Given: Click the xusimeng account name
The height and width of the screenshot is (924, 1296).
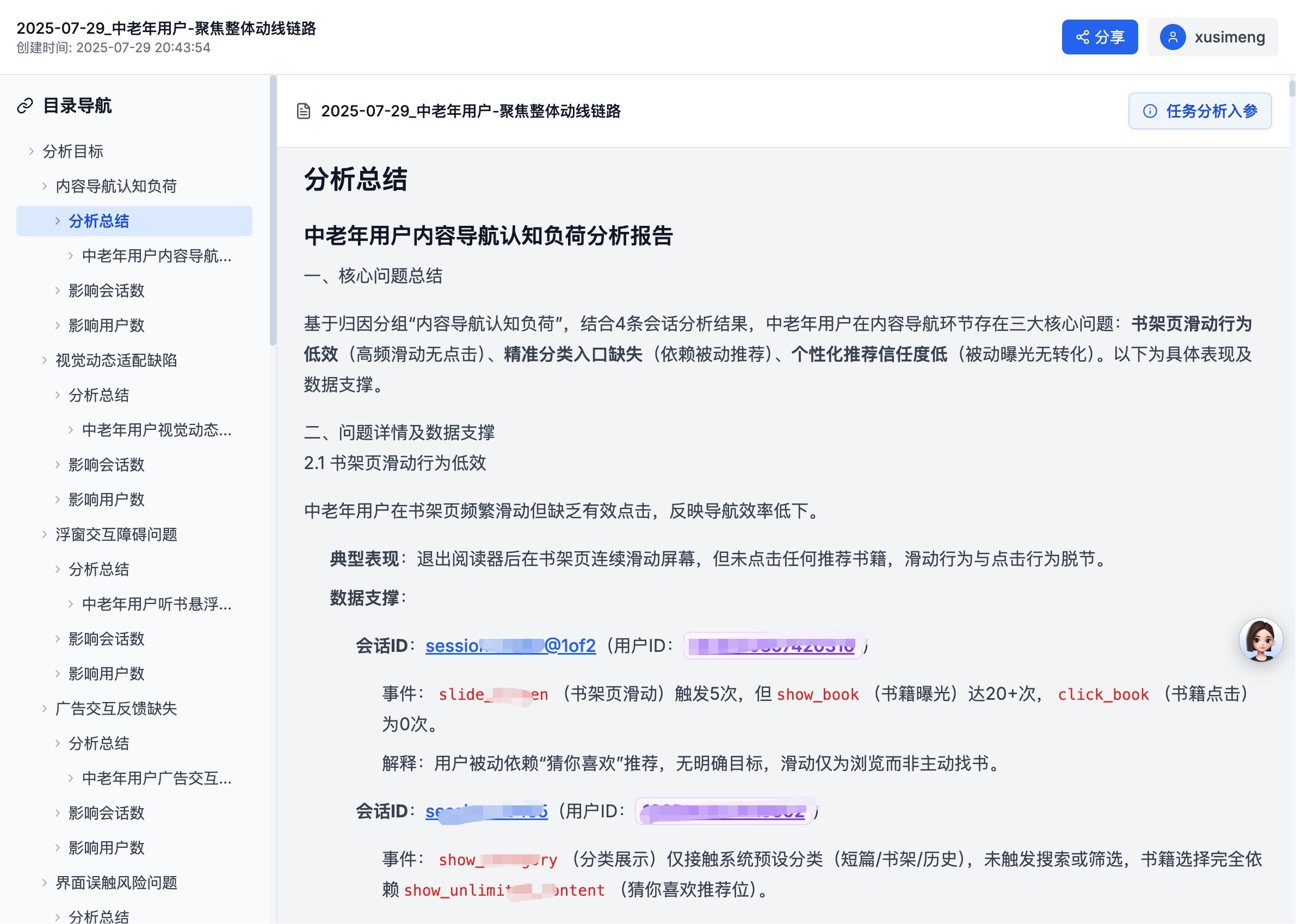Looking at the screenshot, I should (1230, 38).
